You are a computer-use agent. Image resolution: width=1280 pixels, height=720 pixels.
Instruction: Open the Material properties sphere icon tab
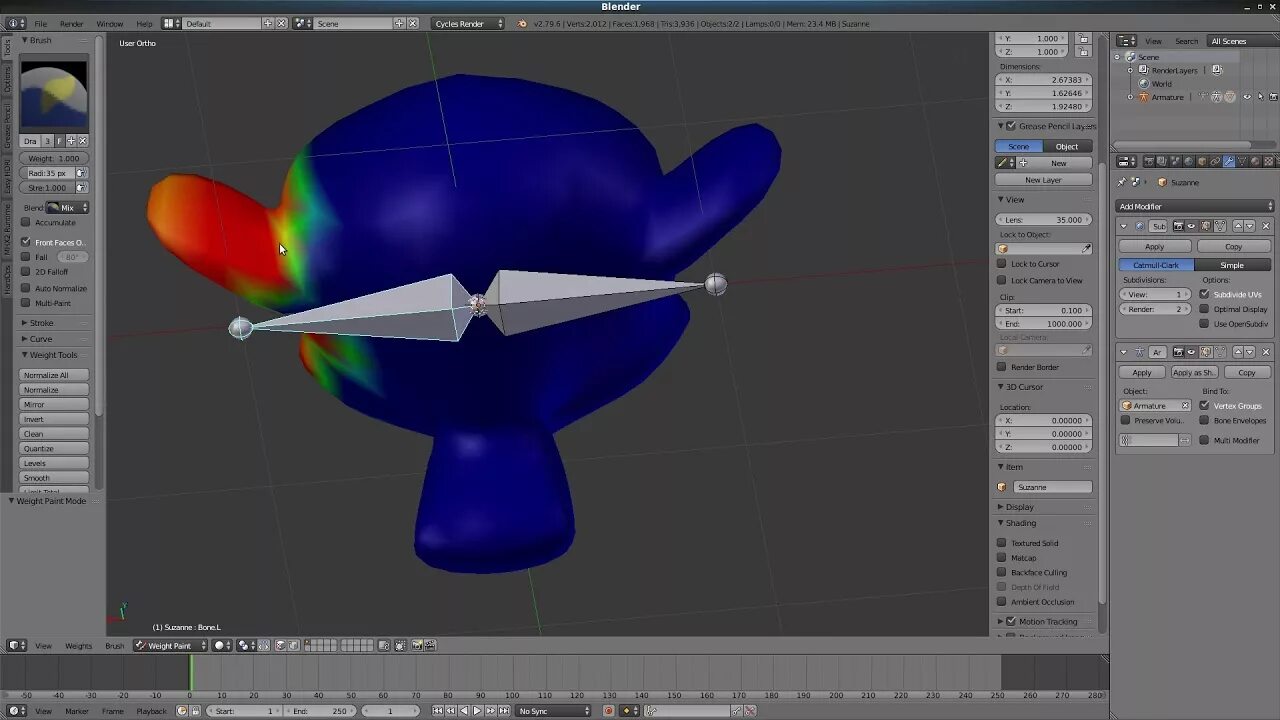click(x=1255, y=161)
